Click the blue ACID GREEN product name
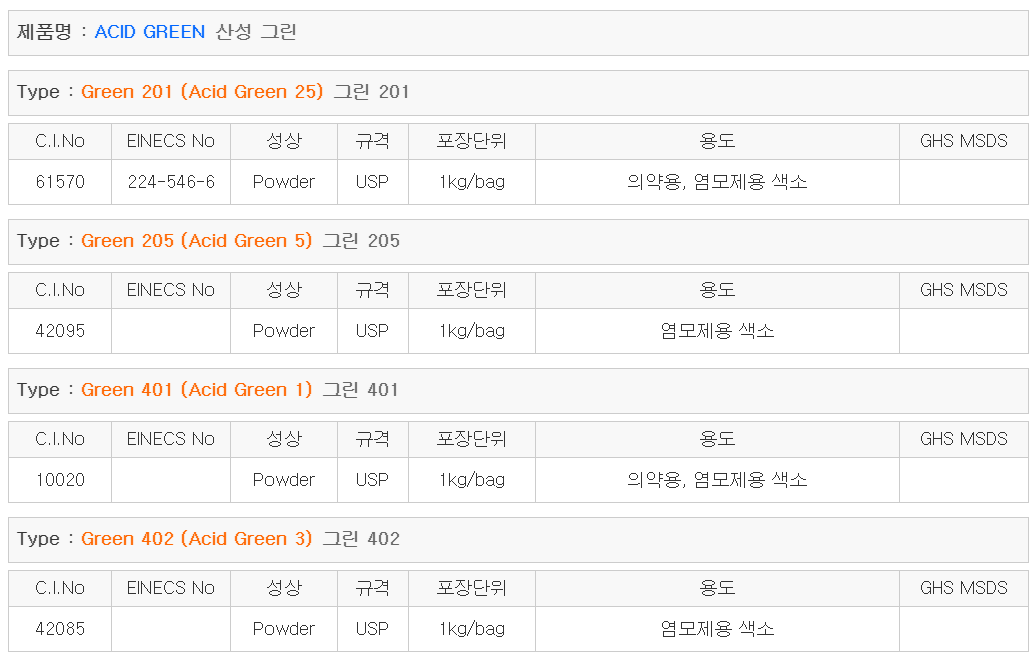Viewport: 1035px width, 658px height. [150, 32]
